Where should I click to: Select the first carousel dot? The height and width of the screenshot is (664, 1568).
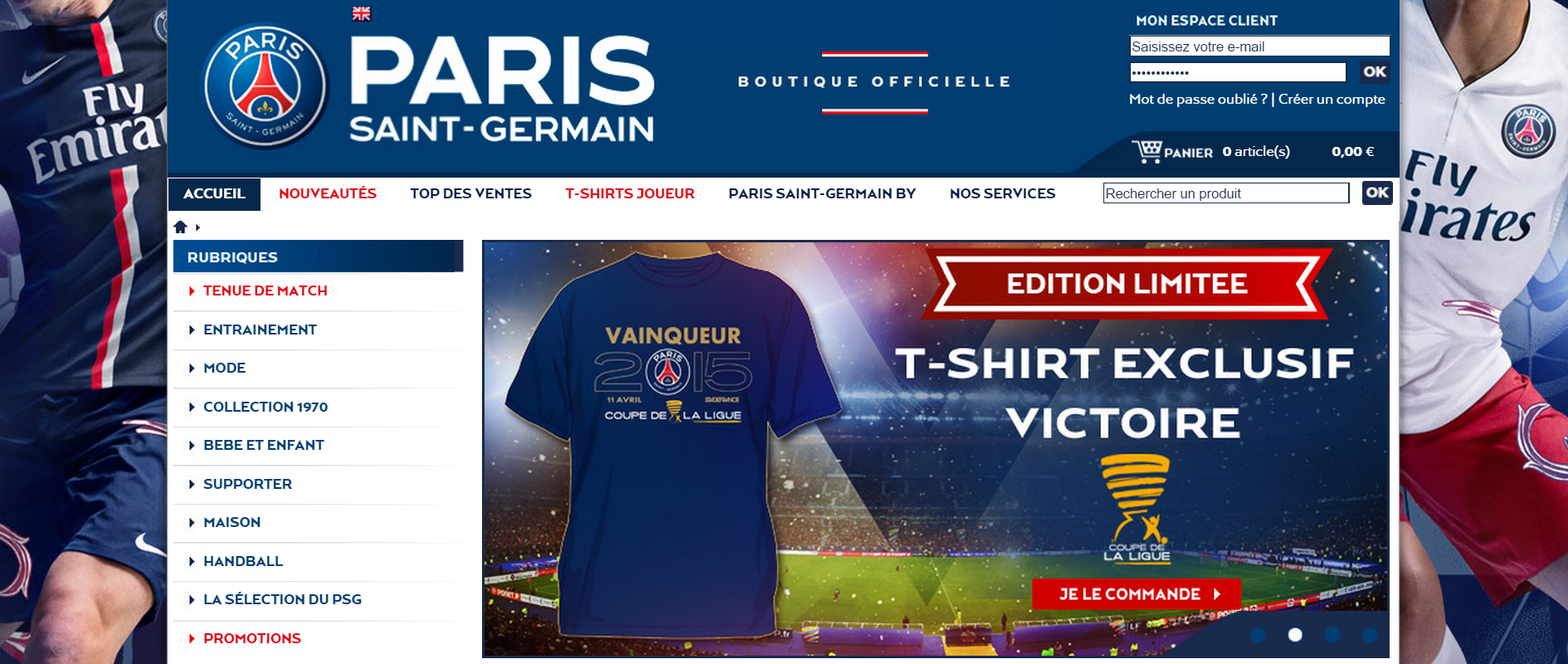(1258, 635)
